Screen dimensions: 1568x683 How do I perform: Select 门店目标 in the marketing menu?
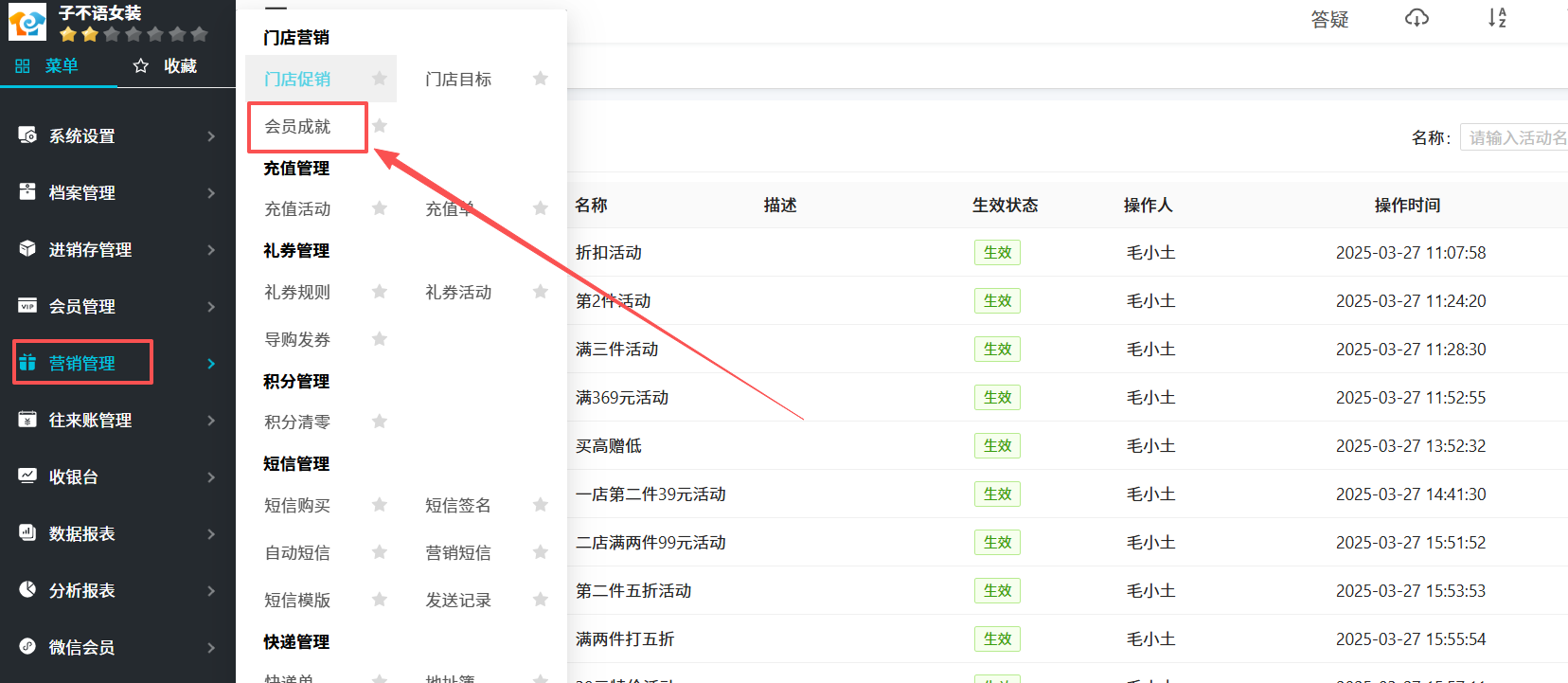point(458,80)
